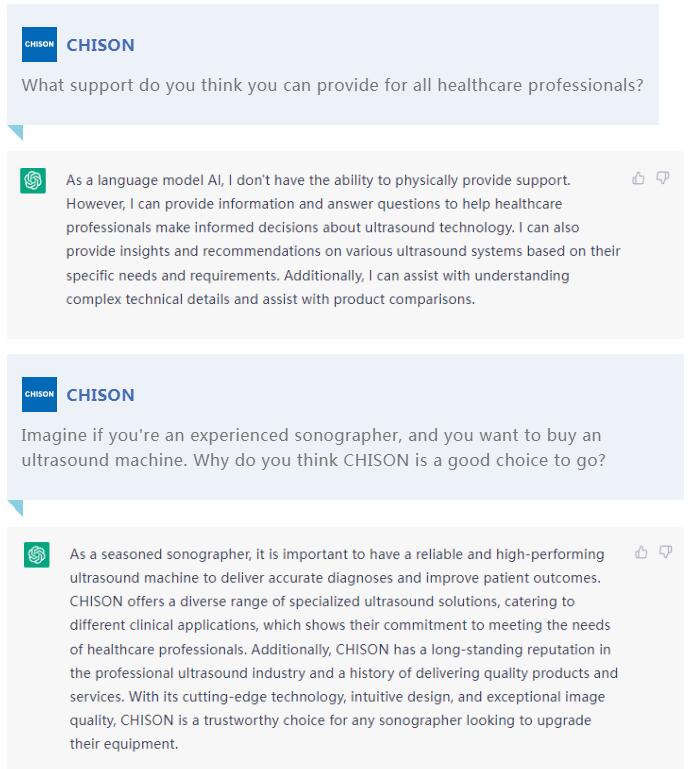Click 'their equipment.' at second reply end
Screen dimensions: 688x769
click(124, 744)
